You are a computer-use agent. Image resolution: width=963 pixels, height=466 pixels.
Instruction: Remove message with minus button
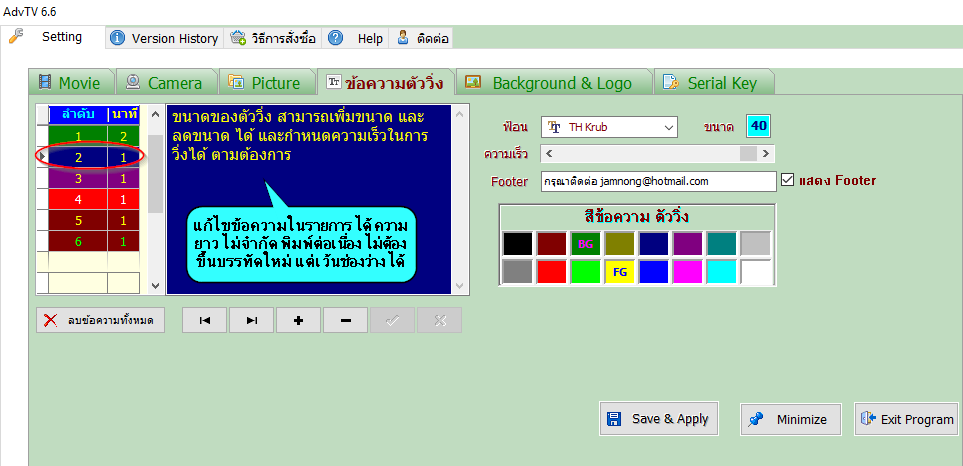[x=345, y=320]
